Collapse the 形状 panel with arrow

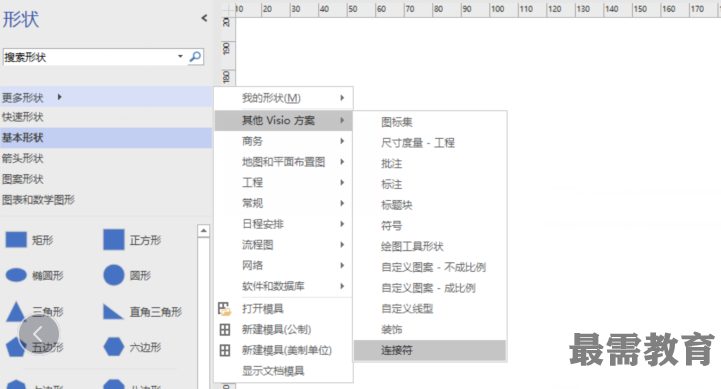pyautogui.click(x=204, y=18)
